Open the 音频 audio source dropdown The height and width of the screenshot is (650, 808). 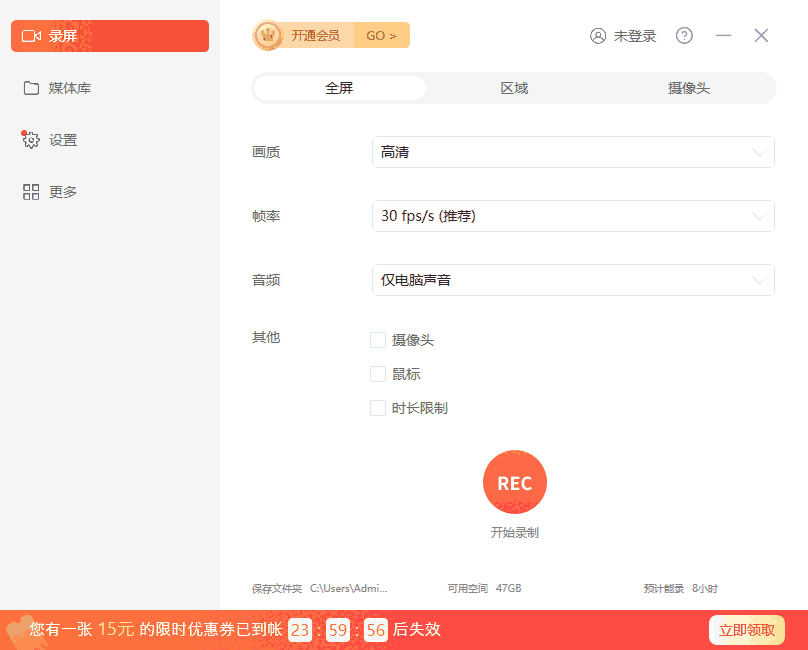click(x=573, y=280)
